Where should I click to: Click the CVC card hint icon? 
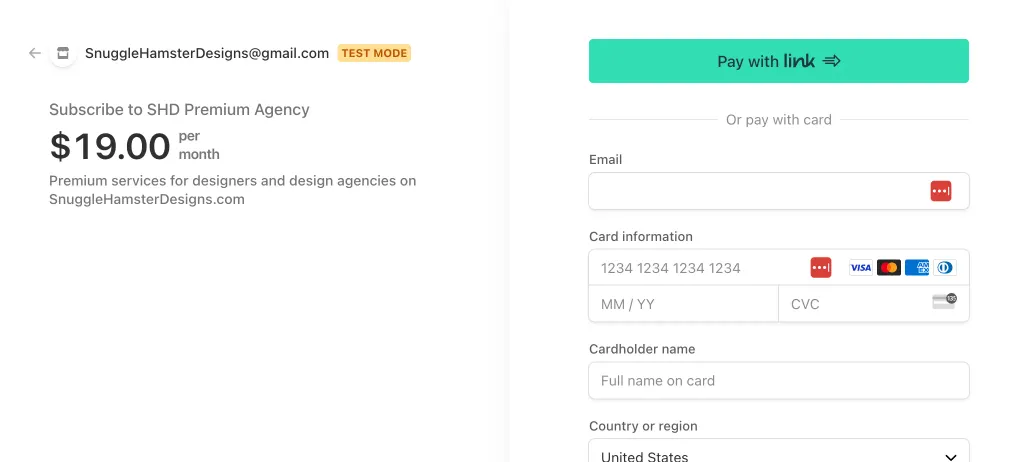point(945,301)
